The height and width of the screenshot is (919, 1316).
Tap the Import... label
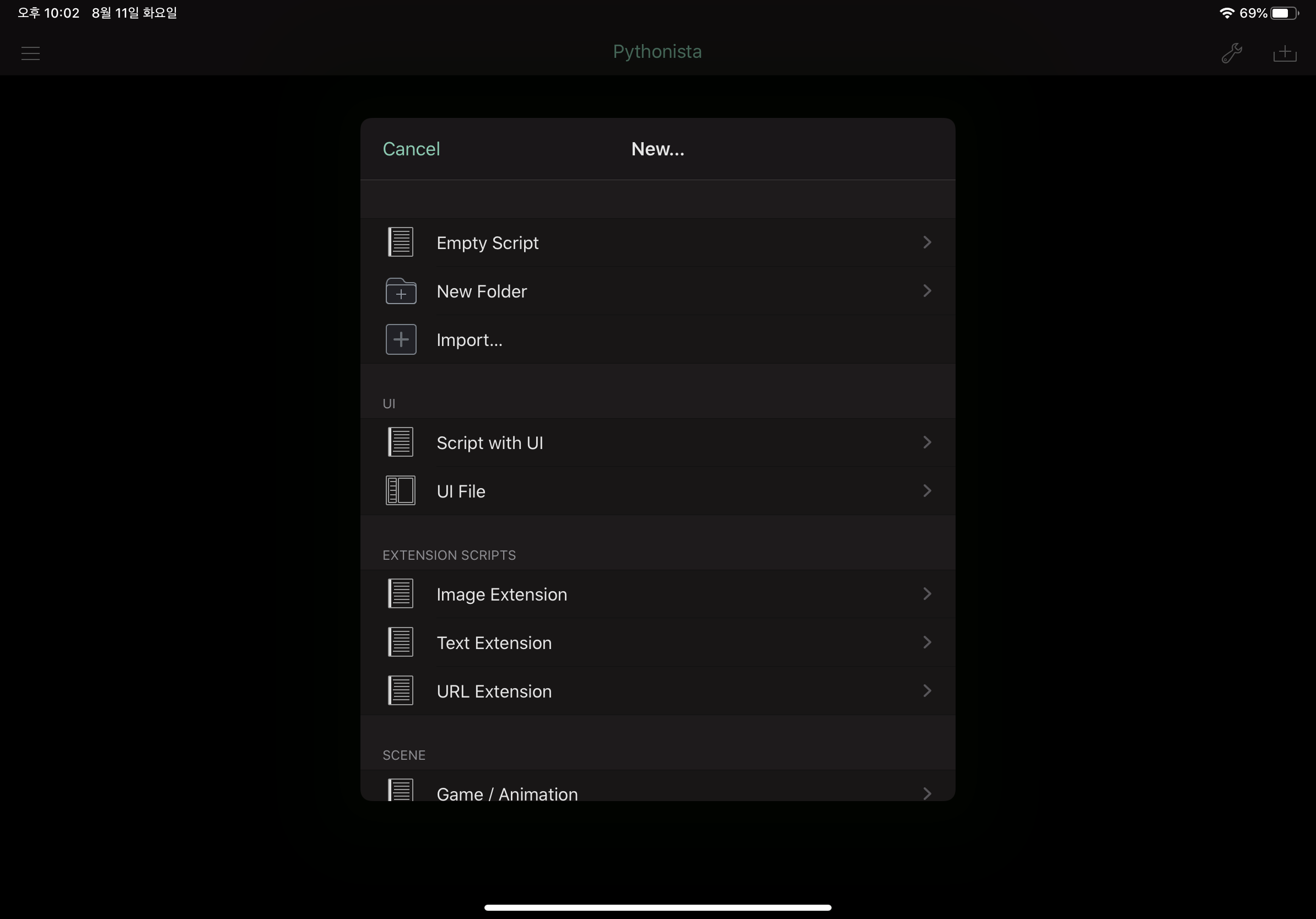click(470, 340)
